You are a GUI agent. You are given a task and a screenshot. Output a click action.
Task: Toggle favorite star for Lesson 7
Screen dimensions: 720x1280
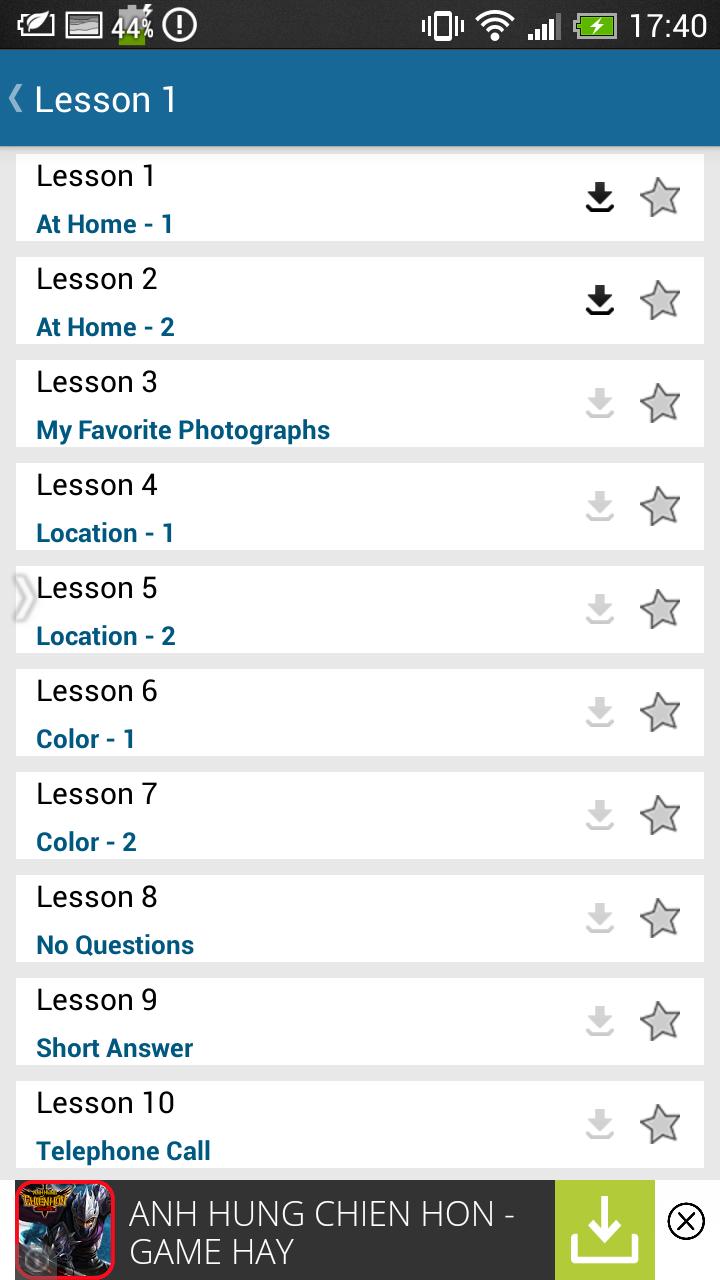[x=660, y=816]
